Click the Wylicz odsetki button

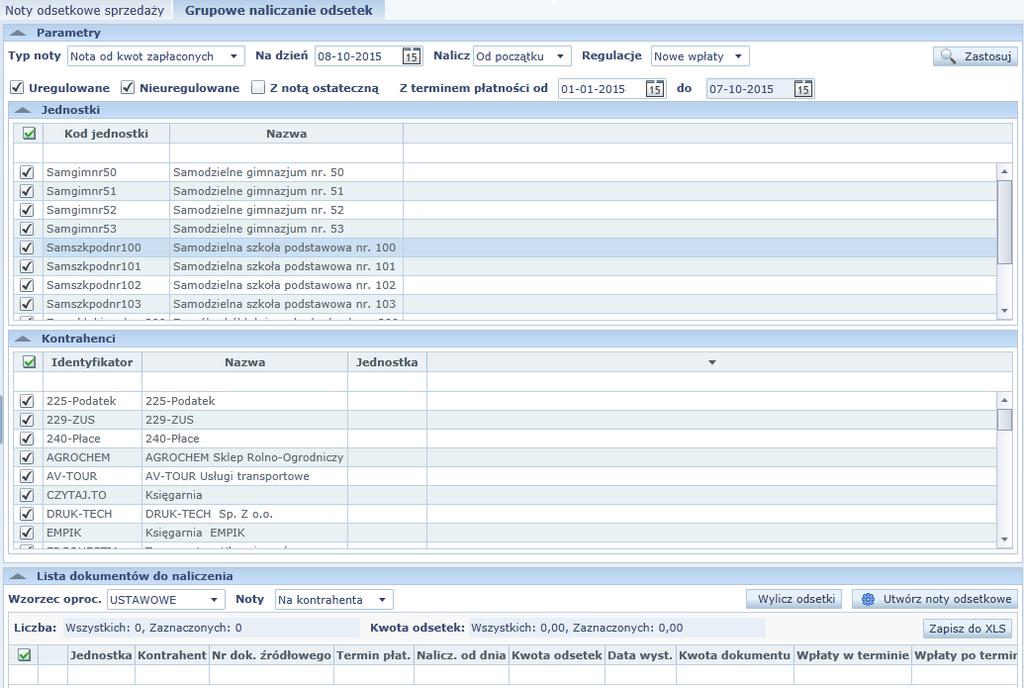pyautogui.click(x=794, y=599)
